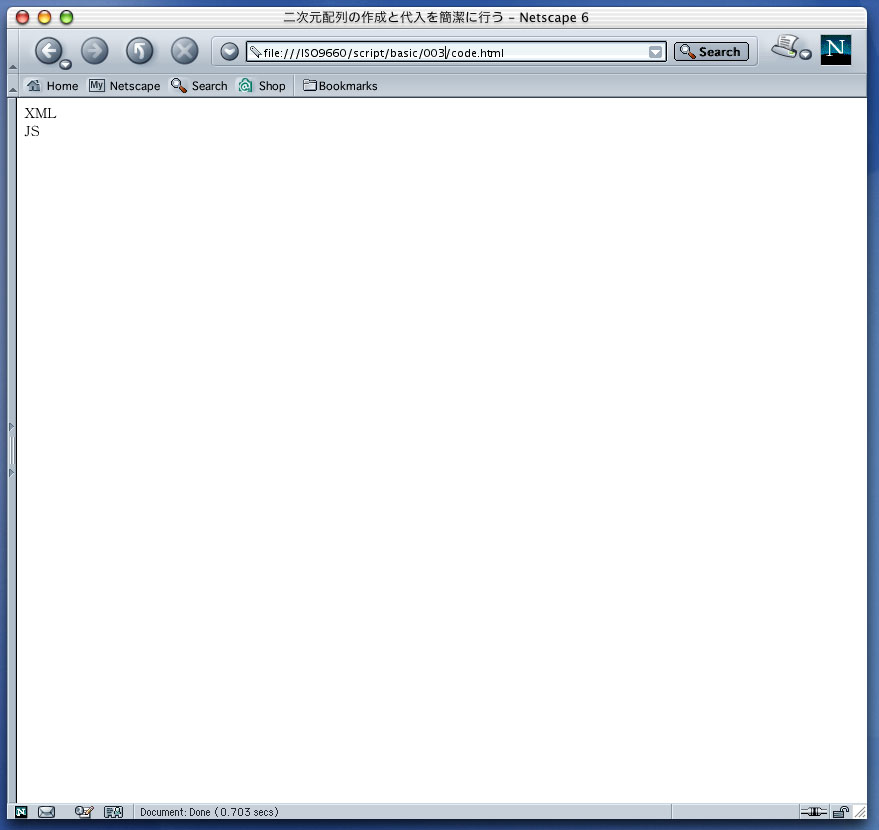Open the Back button history dropdown arrow
Image resolution: width=879 pixels, height=830 pixels.
(66, 64)
